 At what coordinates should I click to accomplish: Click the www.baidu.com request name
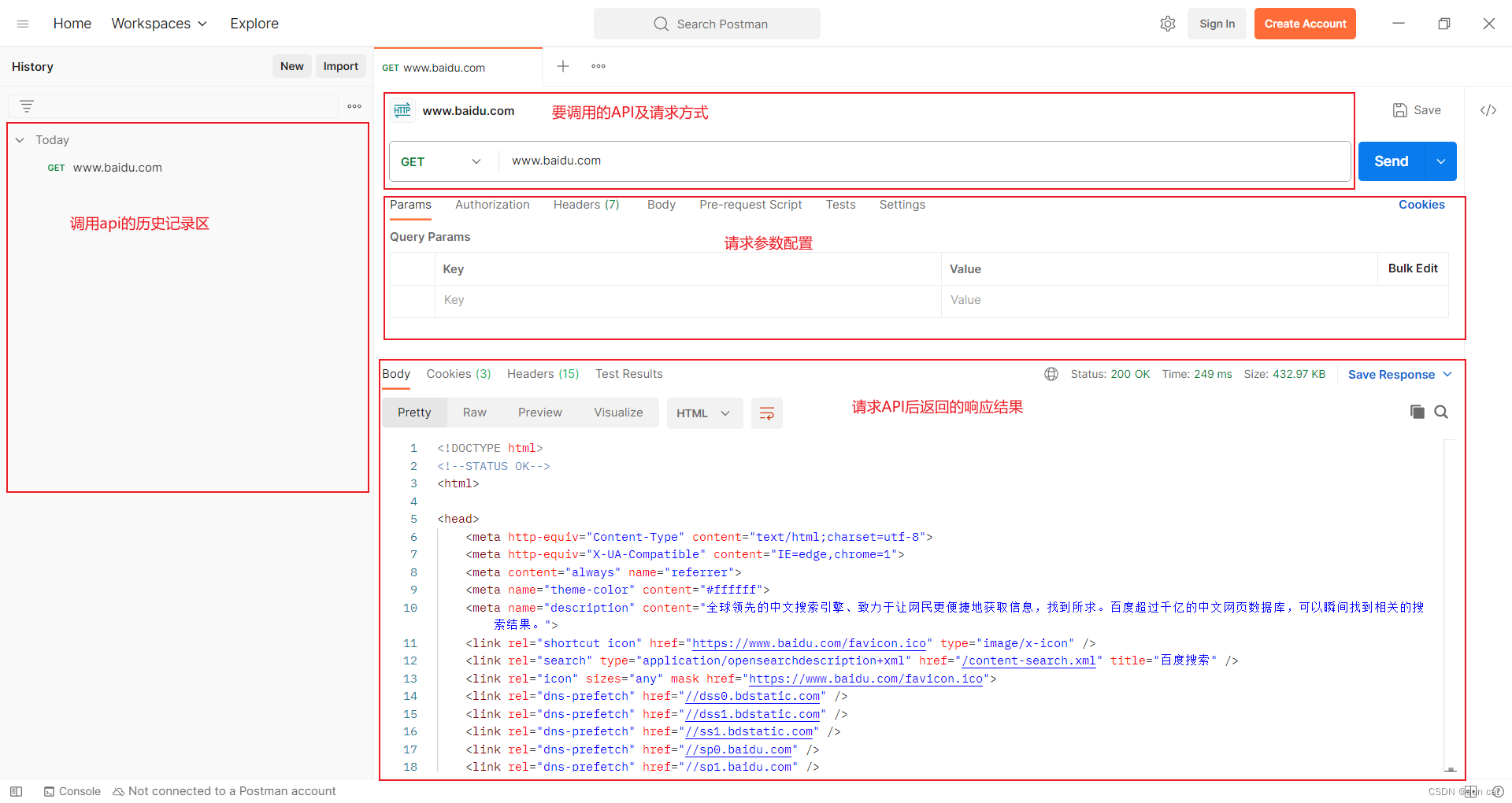pyautogui.click(x=469, y=111)
